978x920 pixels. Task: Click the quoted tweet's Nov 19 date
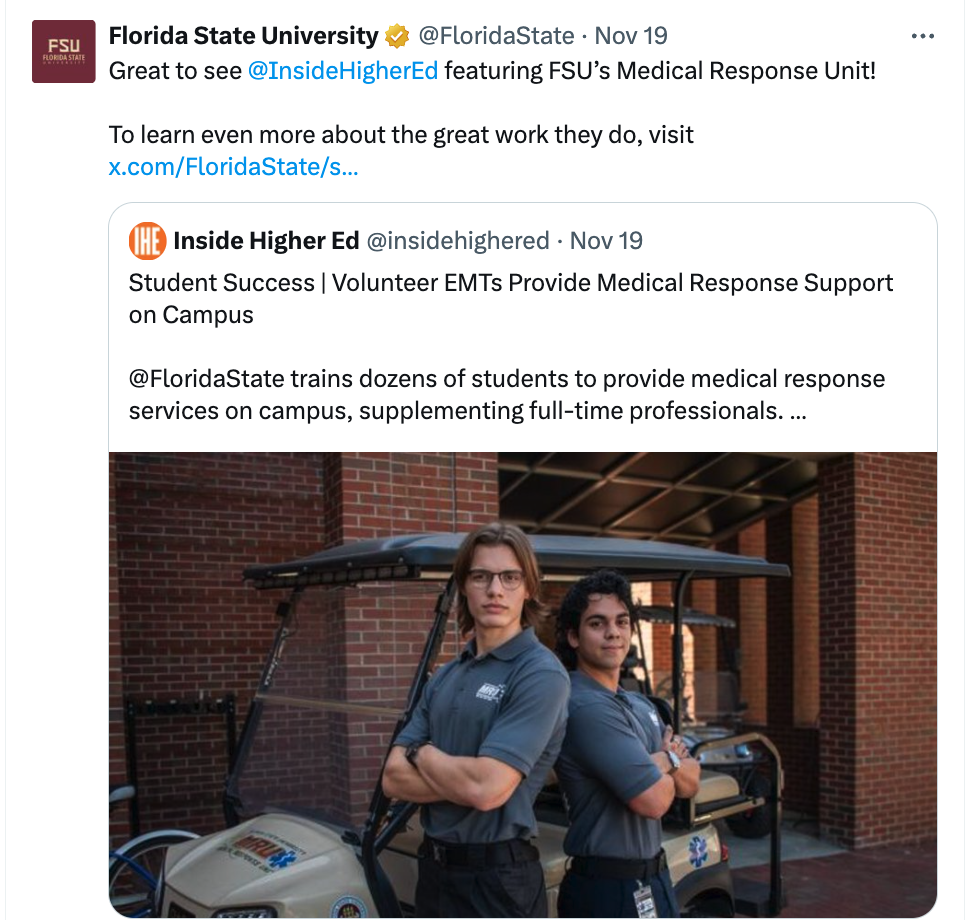coord(607,241)
